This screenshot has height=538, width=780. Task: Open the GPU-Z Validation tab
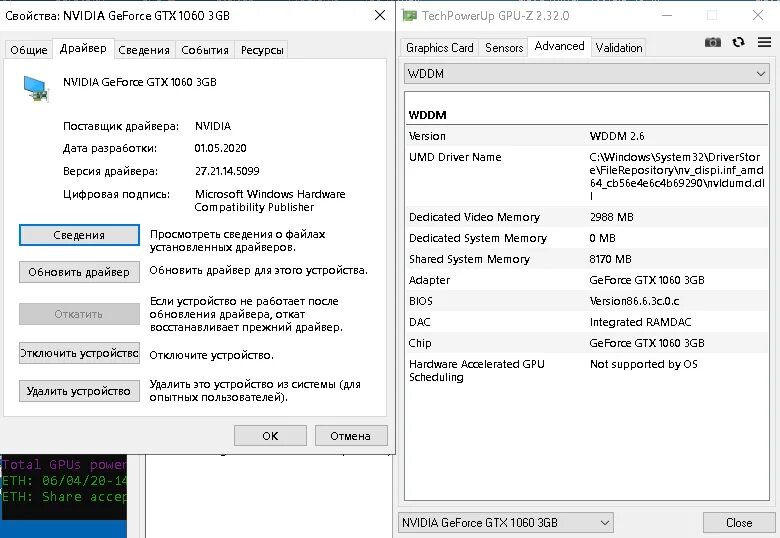click(x=619, y=48)
